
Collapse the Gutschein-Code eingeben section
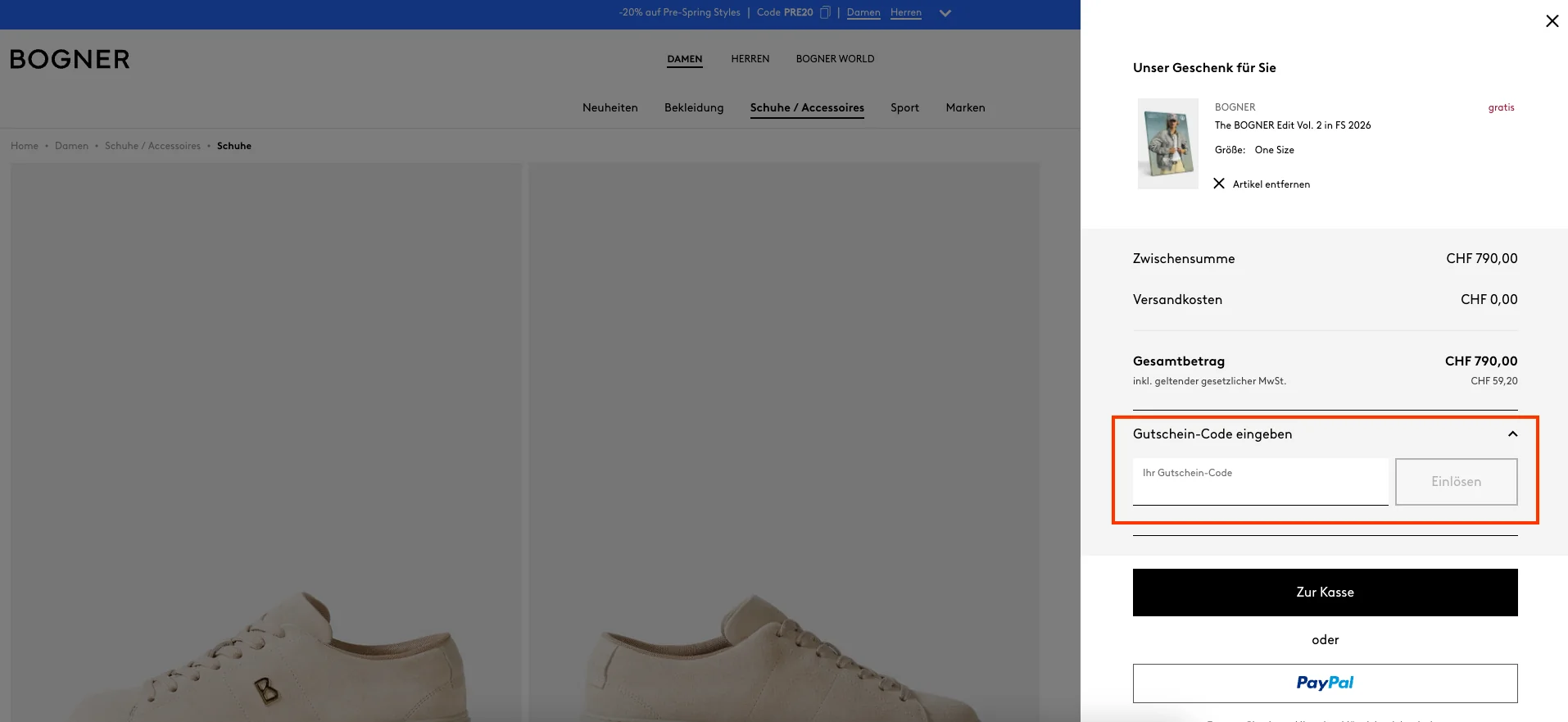point(1512,434)
